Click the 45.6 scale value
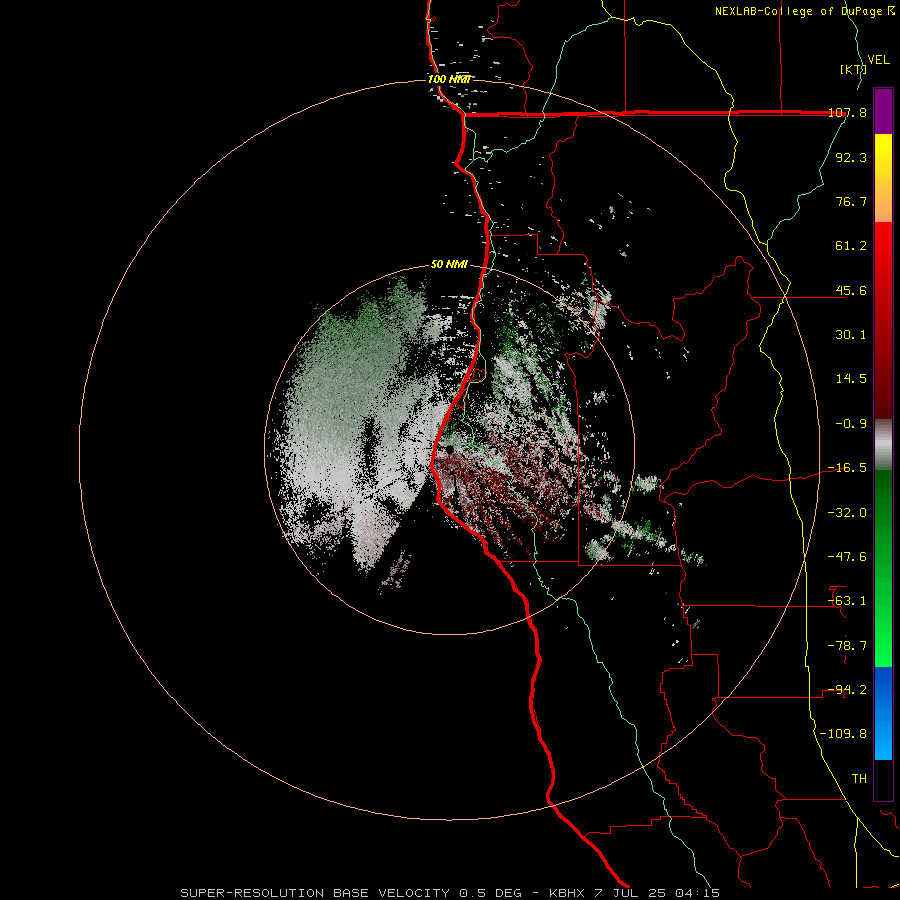900x900 pixels. 851,290
